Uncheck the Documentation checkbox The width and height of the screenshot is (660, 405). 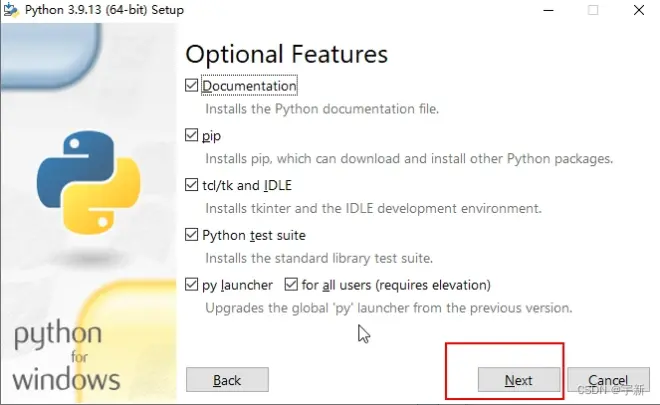[192, 85]
